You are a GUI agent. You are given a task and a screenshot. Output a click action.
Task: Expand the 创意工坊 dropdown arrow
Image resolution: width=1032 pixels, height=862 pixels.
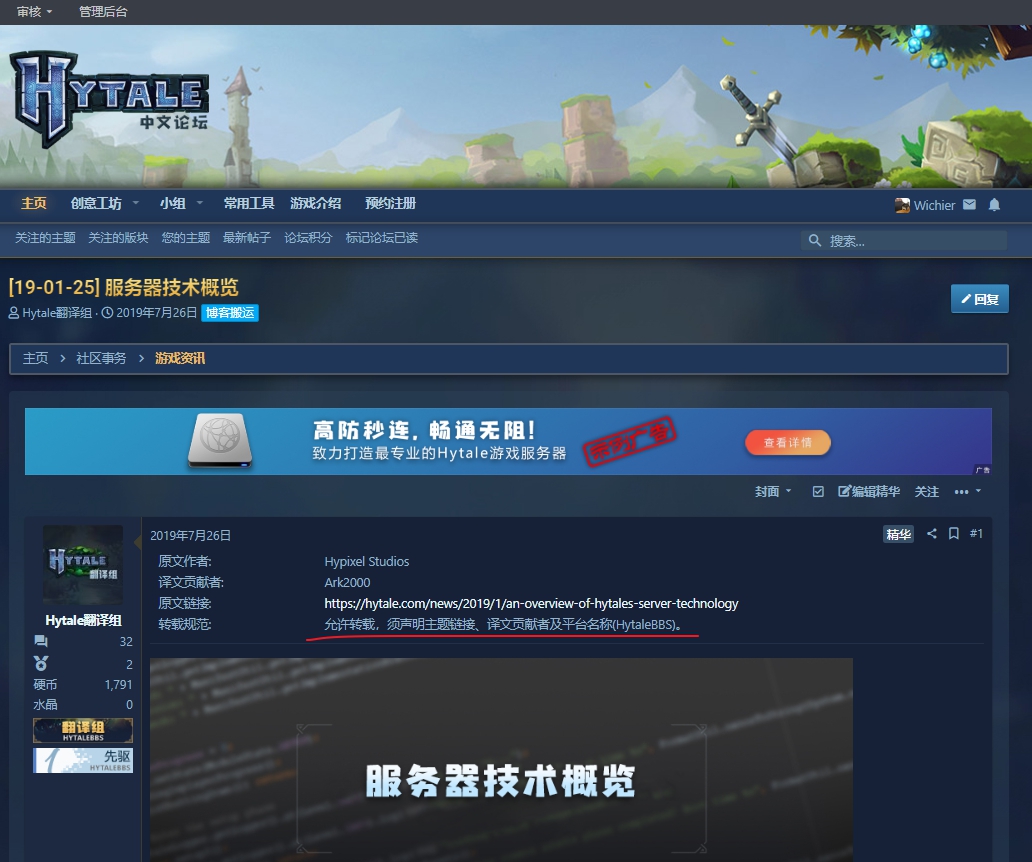pyautogui.click(x=136, y=203)
